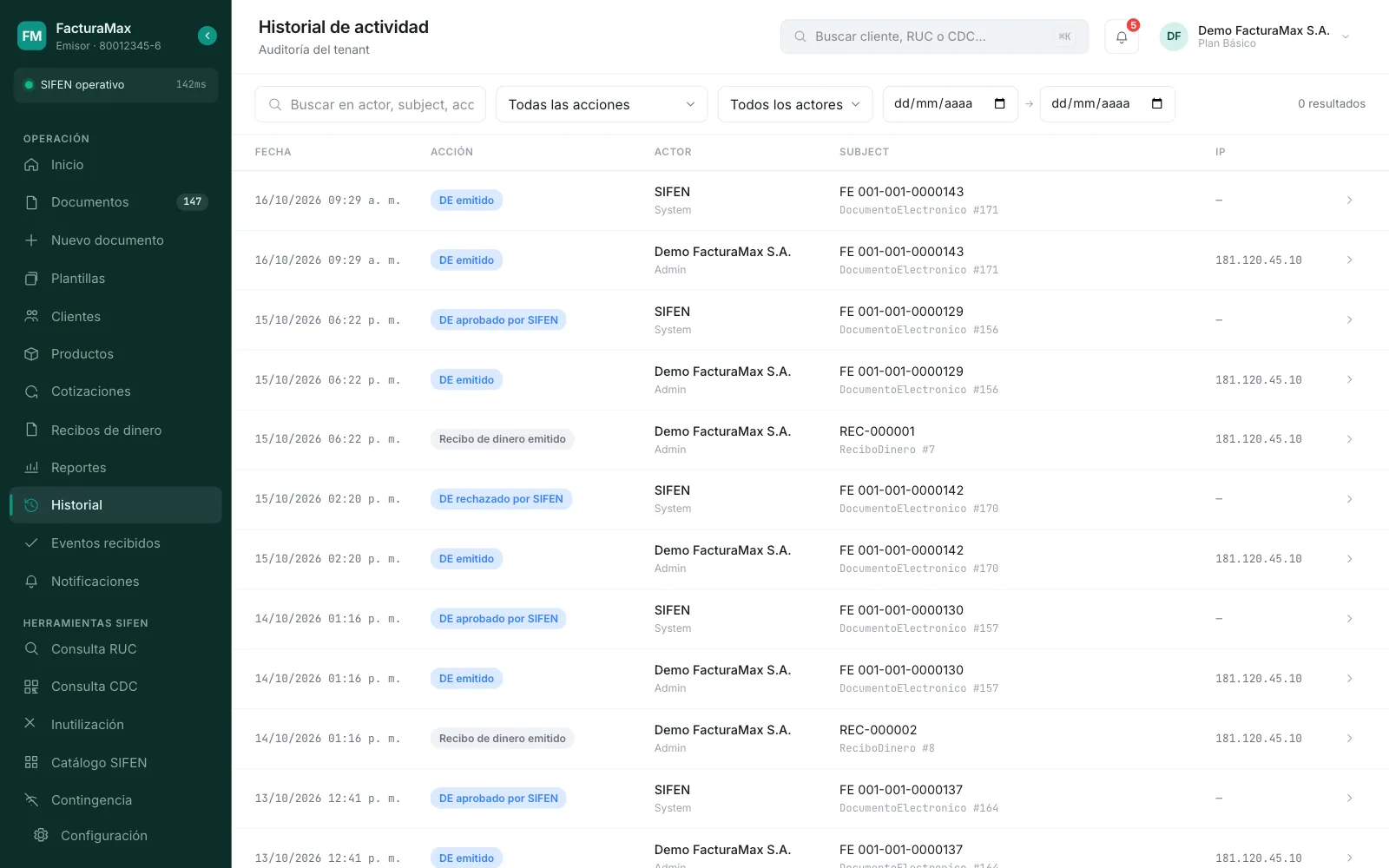Open notifications bell in the header
Screen dimensions: 1389x868
(x=1122, y=36)
